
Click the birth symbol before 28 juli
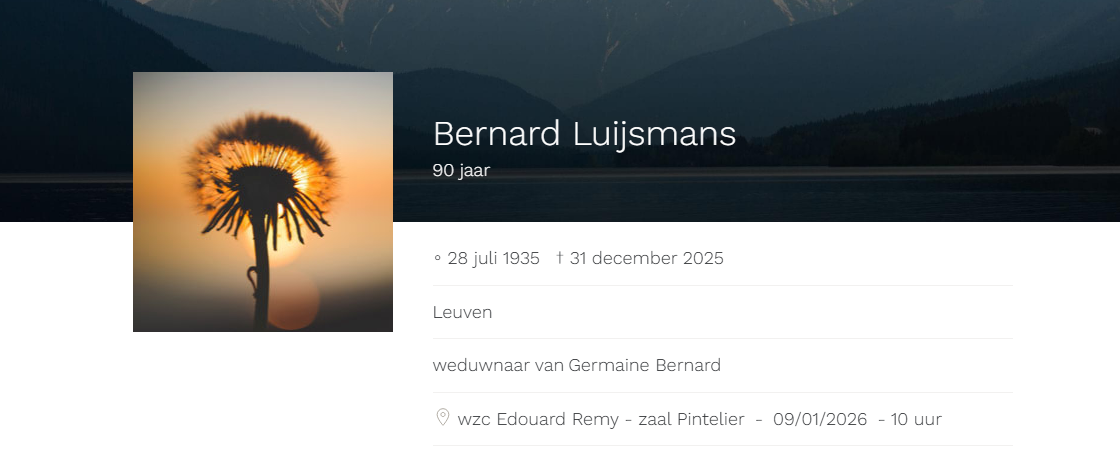point(437,258)
